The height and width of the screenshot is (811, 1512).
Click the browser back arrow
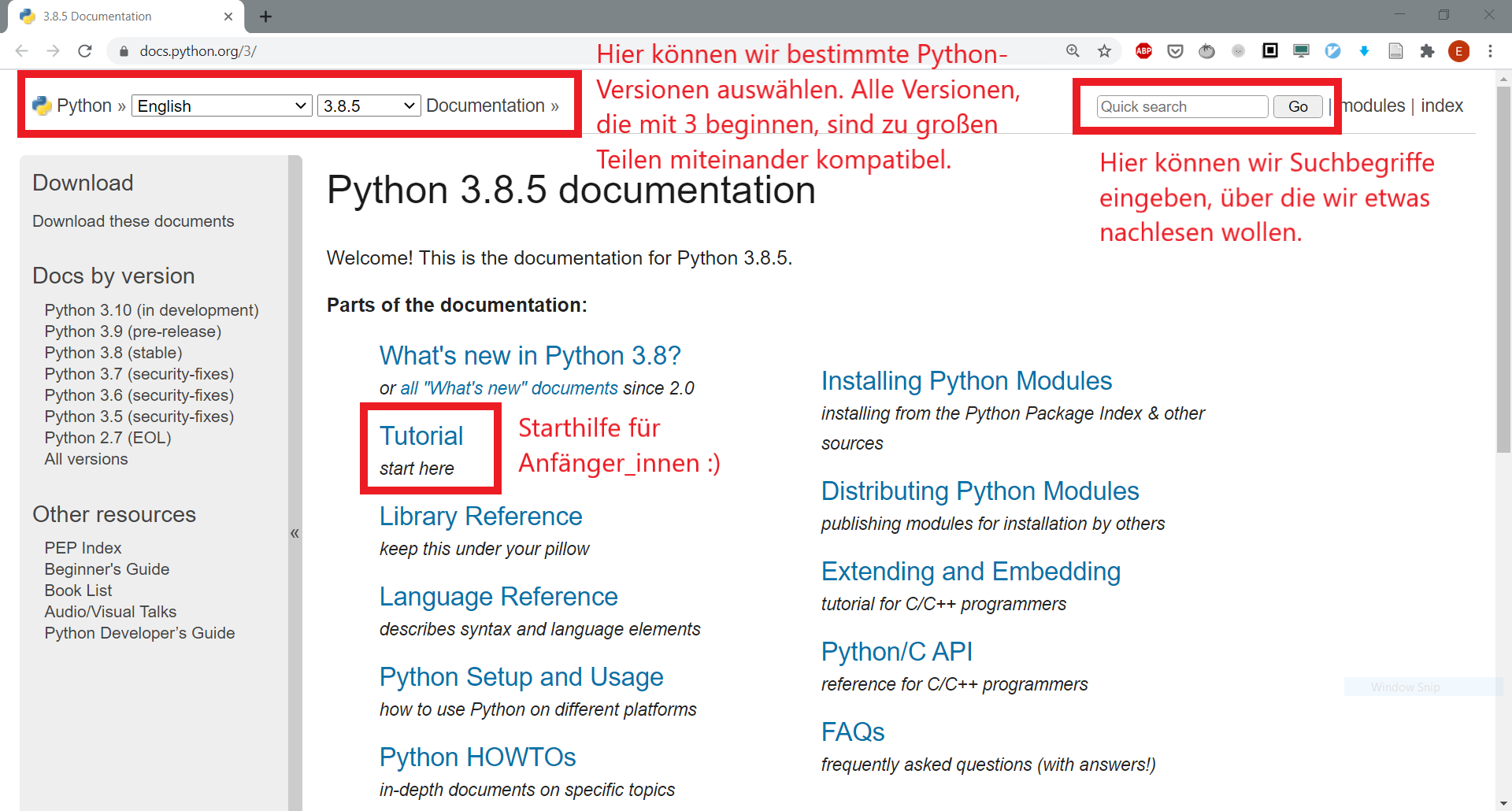[x=22, y=51]
